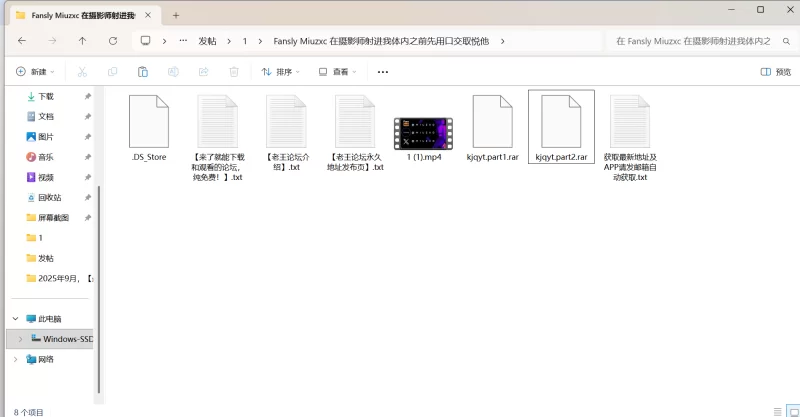Screen dimensions: 800x417
Task: Open the See more (...) toolbar menu
Action: tap(382, 72)
